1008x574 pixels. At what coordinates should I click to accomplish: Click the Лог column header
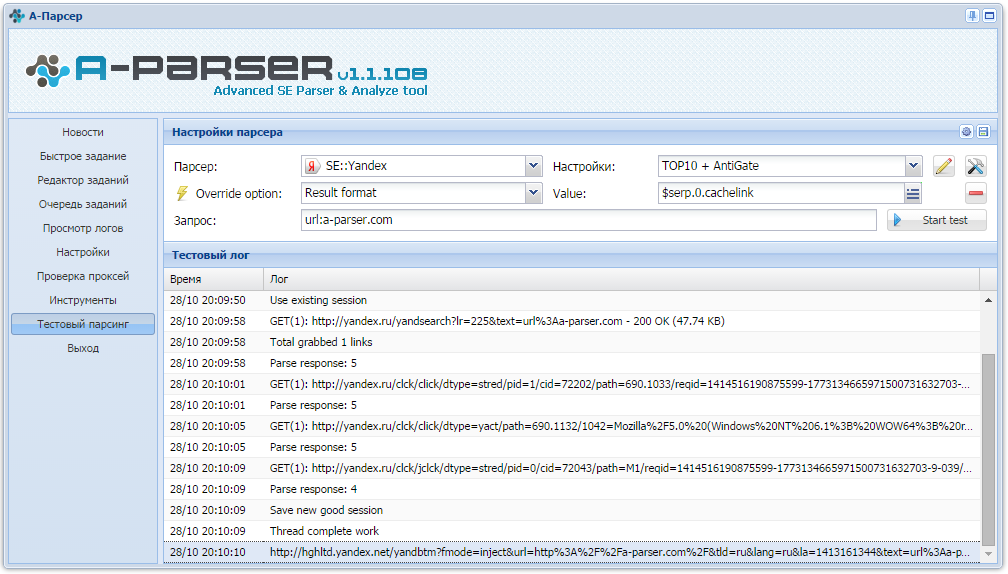pyautogui.click(x=621, y=279)
